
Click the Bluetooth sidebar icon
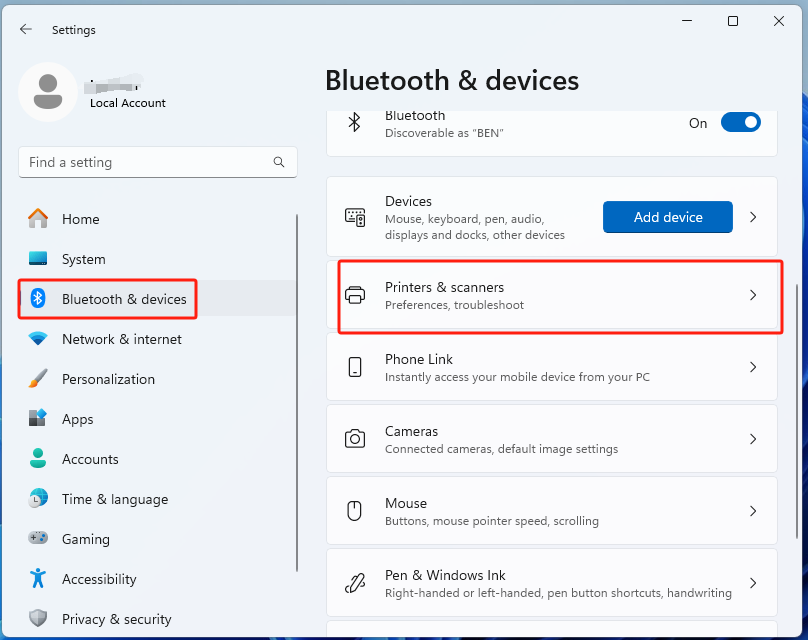point(38,298)
